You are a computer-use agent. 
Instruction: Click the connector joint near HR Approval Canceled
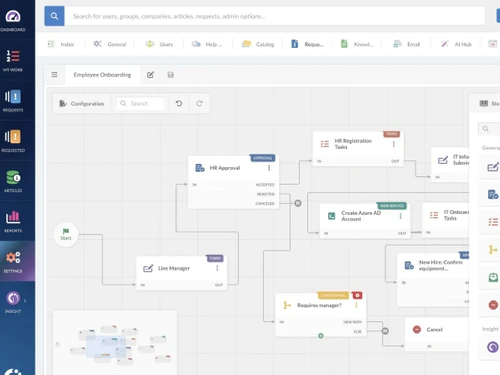coord(298,203)
